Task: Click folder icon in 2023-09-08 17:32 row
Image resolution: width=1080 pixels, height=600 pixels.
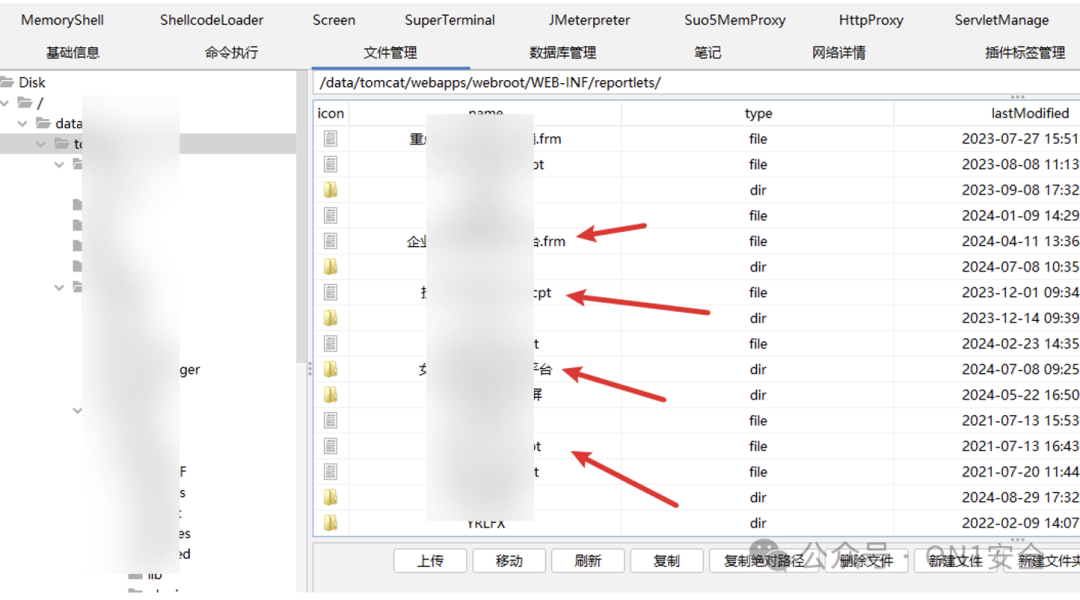Action: pyautogui.click(x=331, y=190)
